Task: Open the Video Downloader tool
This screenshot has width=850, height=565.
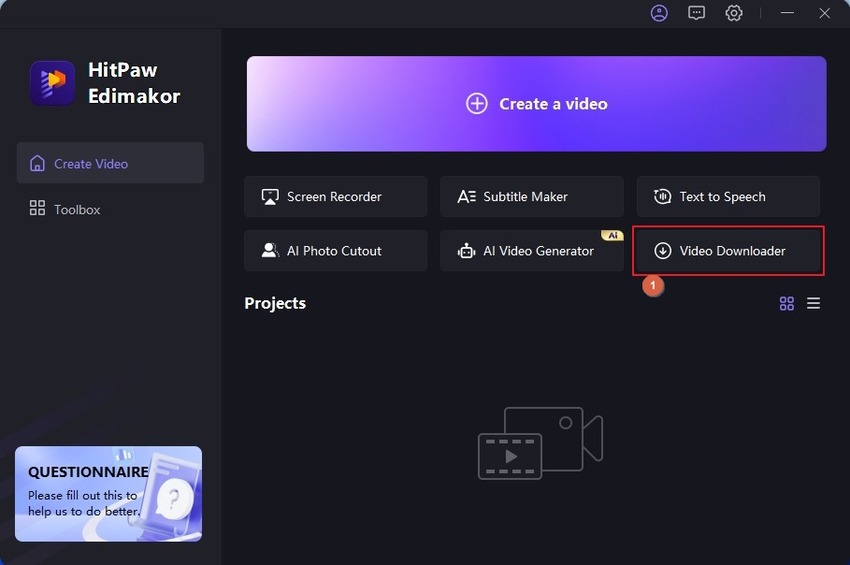Action: (728, 251)
